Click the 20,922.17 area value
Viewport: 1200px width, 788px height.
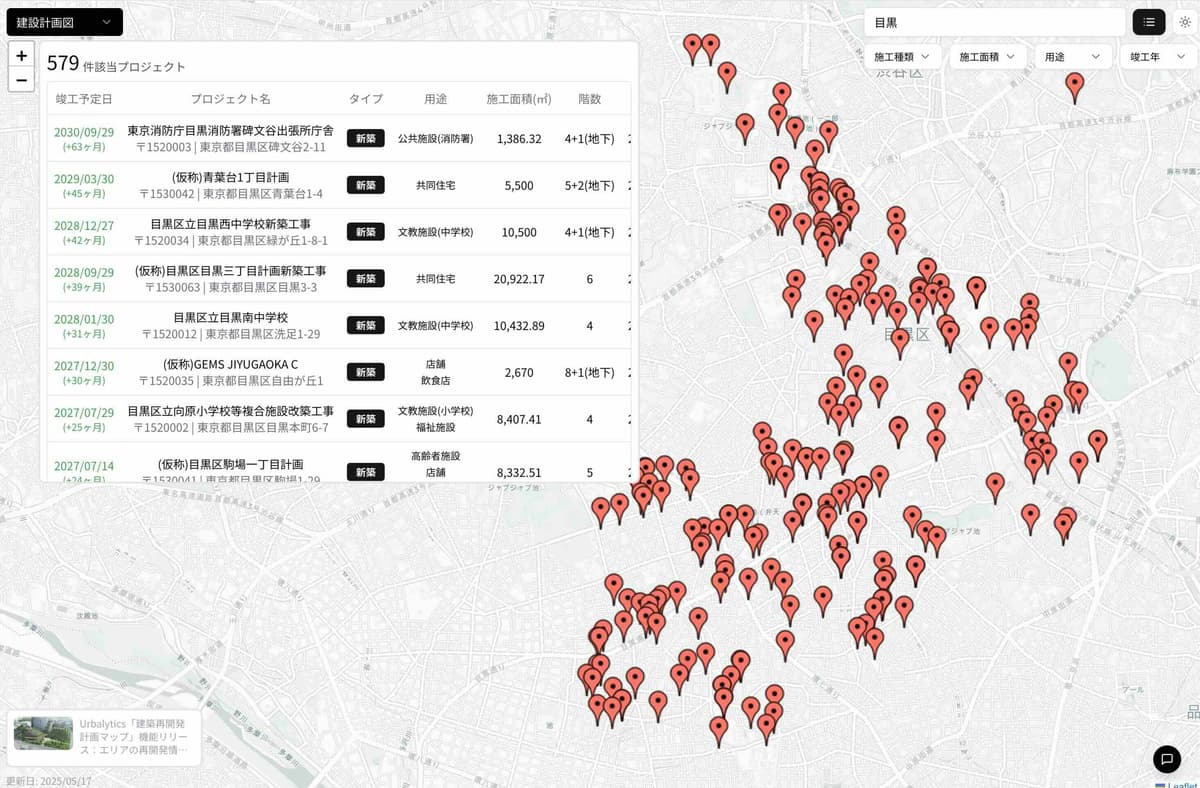pyautogui.click(x=519, y=279)
